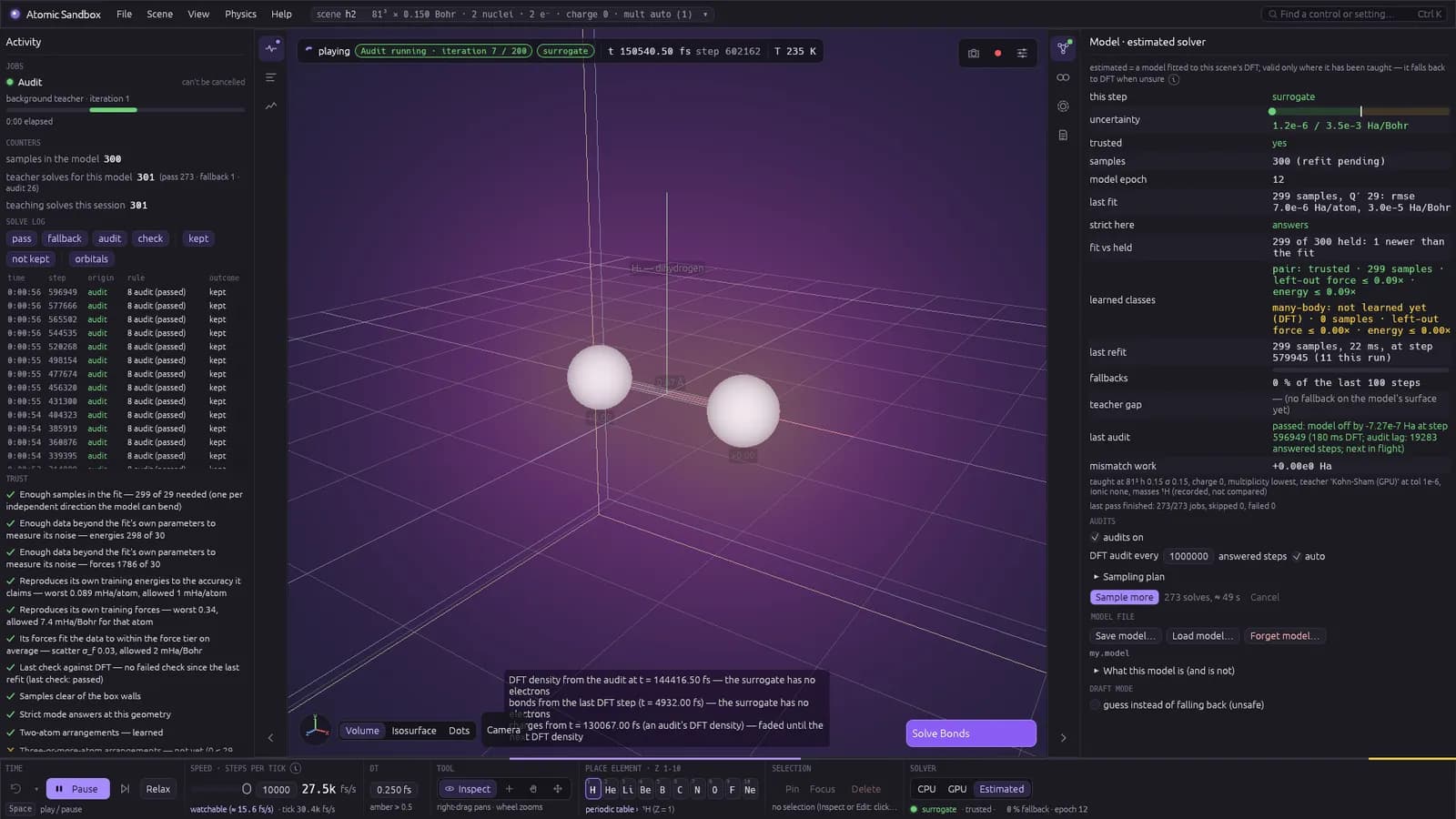
Task: Switch view to Isosurface tab
Action: point(414,731)
